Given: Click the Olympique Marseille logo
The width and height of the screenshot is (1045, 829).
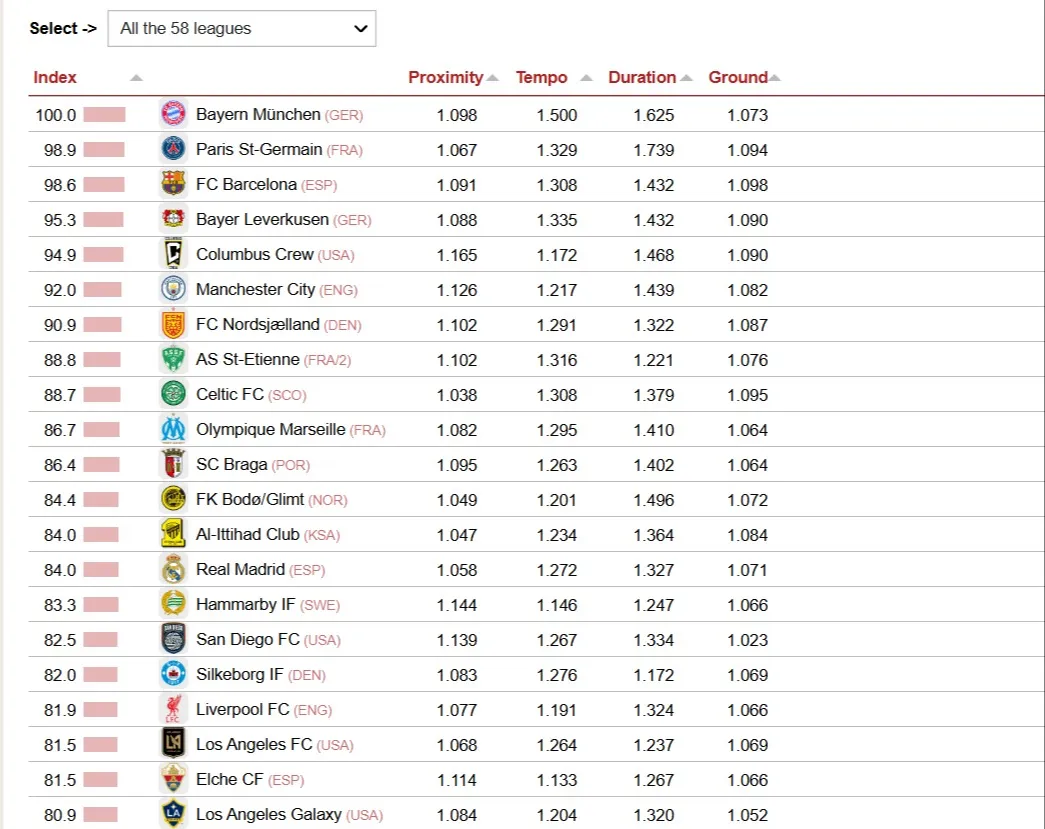Looking at the screenshot, I should [174, 429].
